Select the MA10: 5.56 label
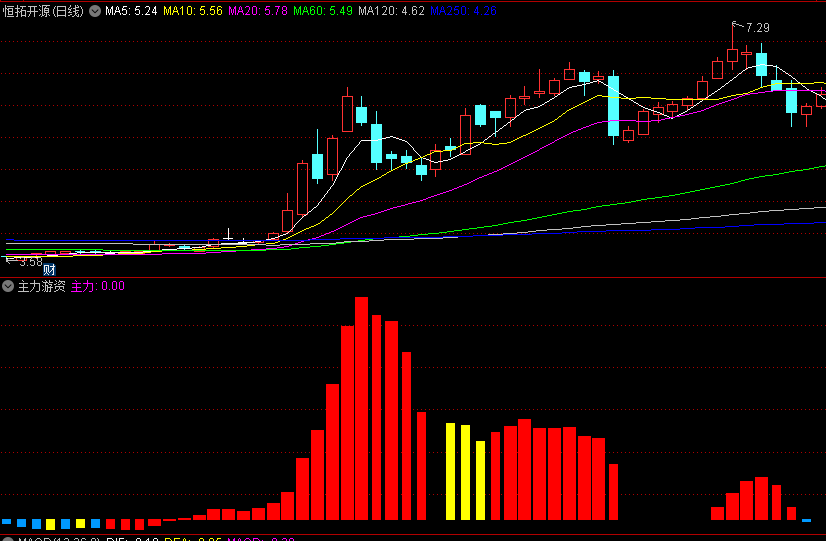The height and width of the screenshot is (541, 826). pos(193,11)
